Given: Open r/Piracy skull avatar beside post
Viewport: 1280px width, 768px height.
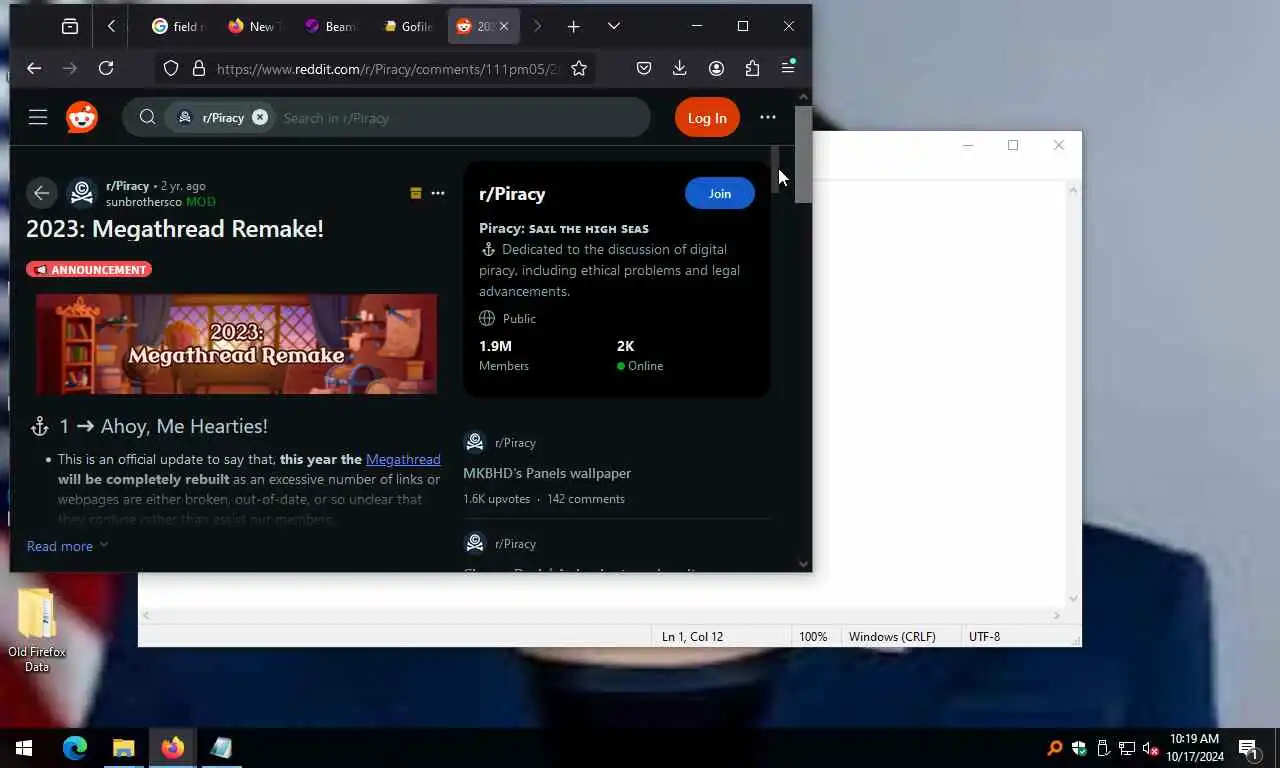Looking at the screenshot, I should [82, 193].
